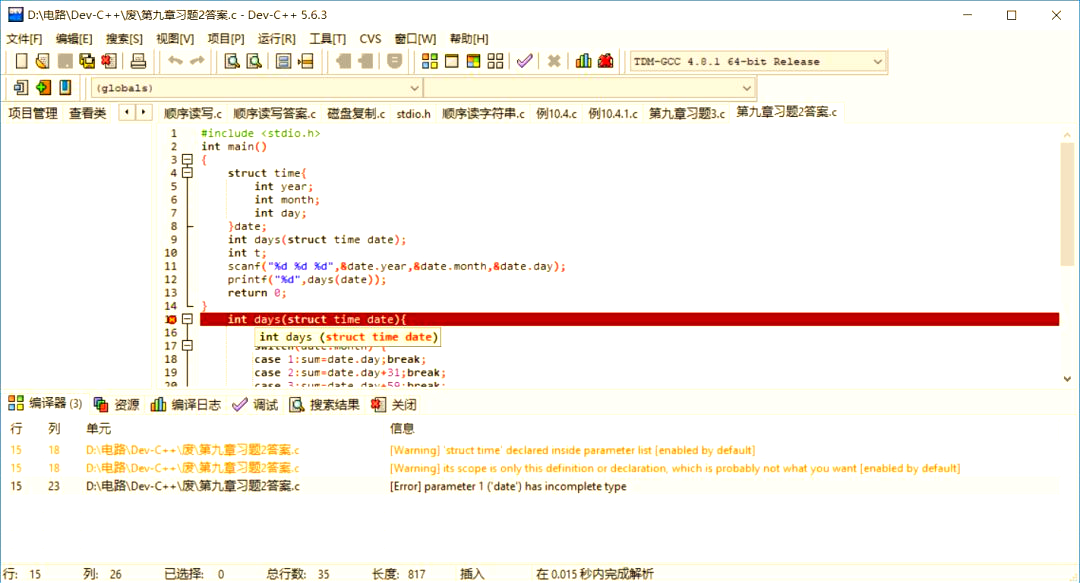Click the Rebuild All grid icon
The width and height of the screenshot is (1080, 583).
[495, 61]
